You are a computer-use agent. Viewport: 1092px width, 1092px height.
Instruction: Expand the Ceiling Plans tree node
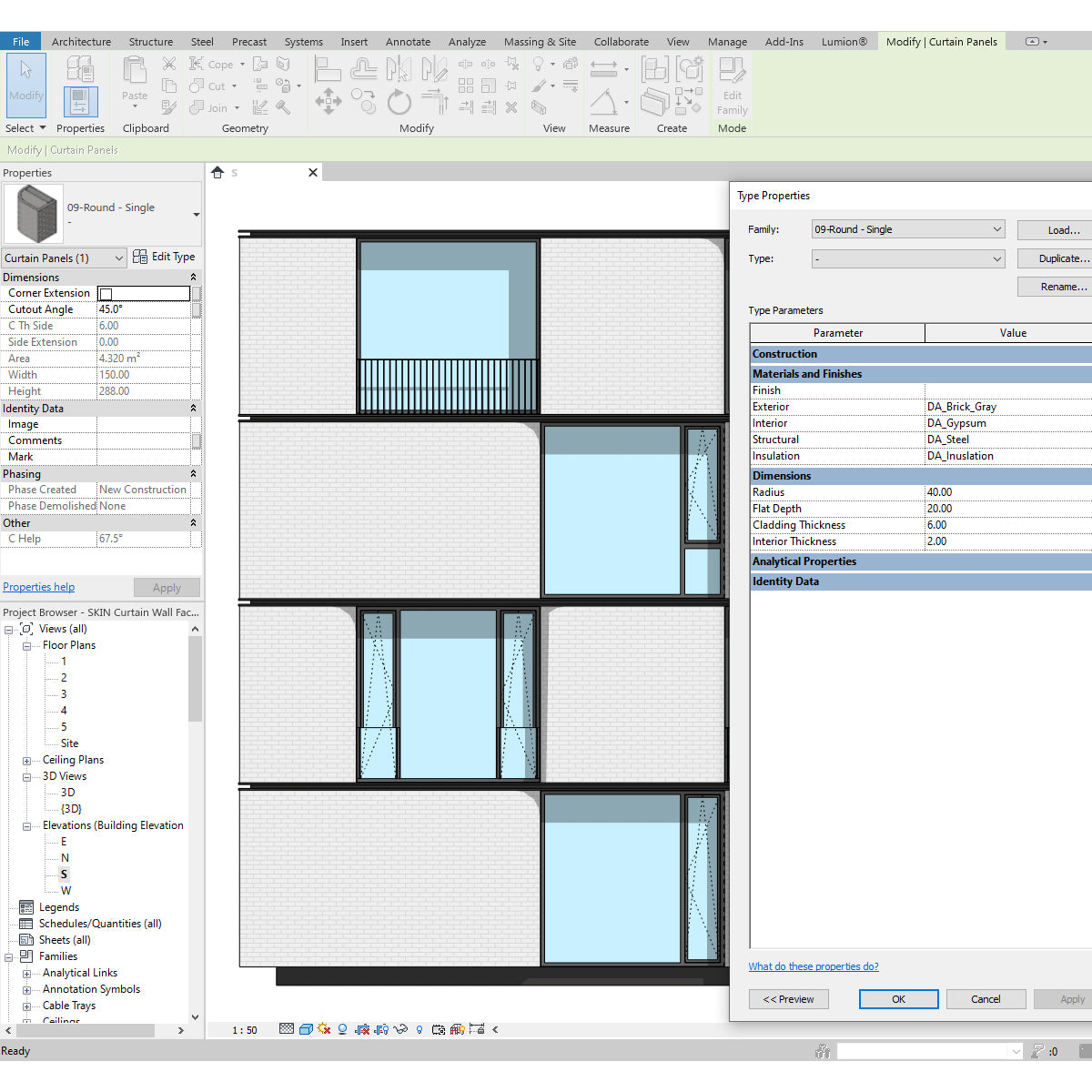[26, 759]
